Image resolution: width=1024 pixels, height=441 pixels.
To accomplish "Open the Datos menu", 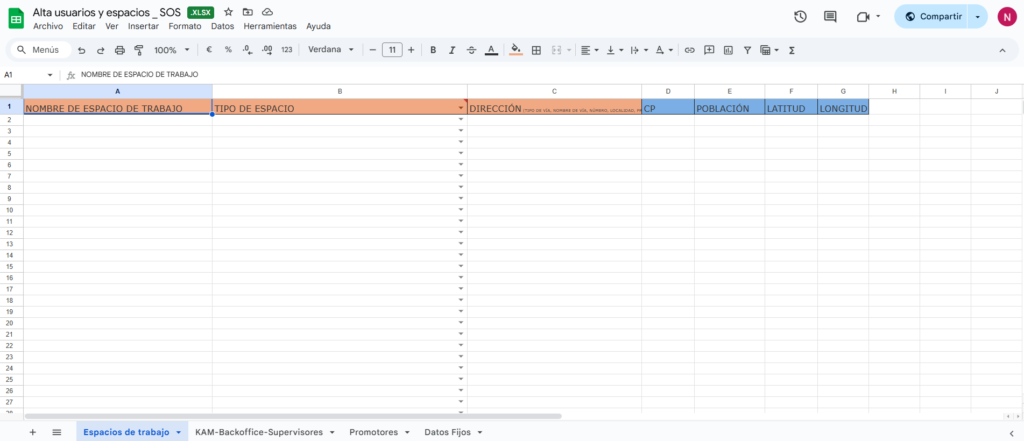I will click(223, 26).
